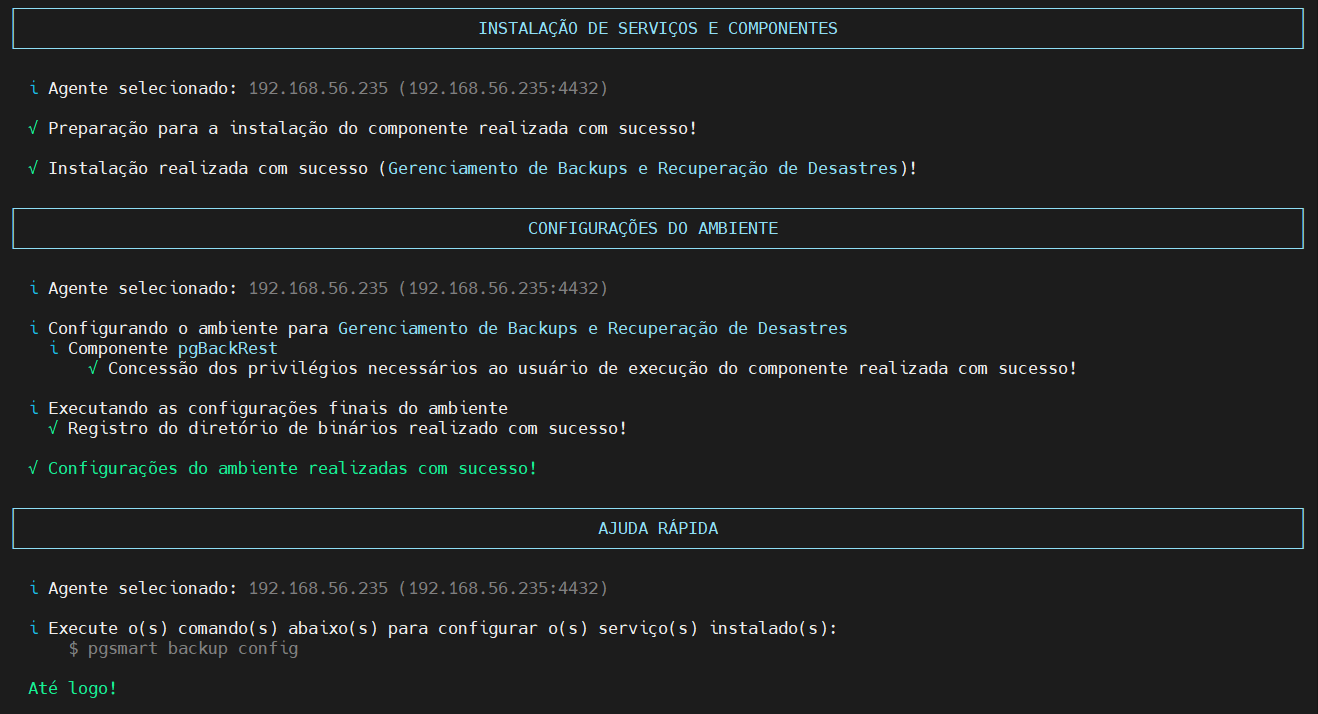
Task: Click 'Preparação para a instalação do componente' line
Action: [363, 128]
